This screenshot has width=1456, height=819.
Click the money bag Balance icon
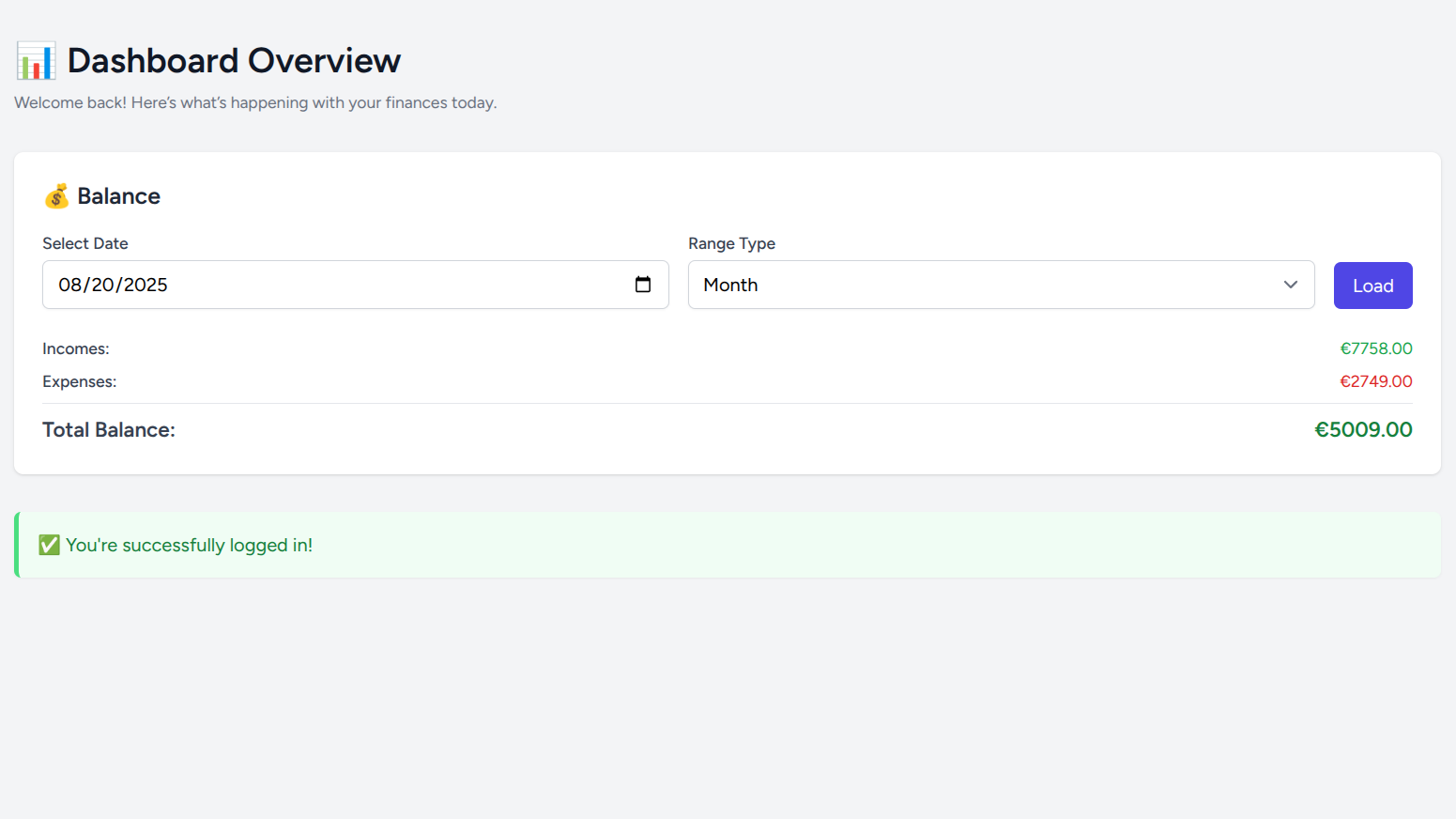[x=58, y=195]
